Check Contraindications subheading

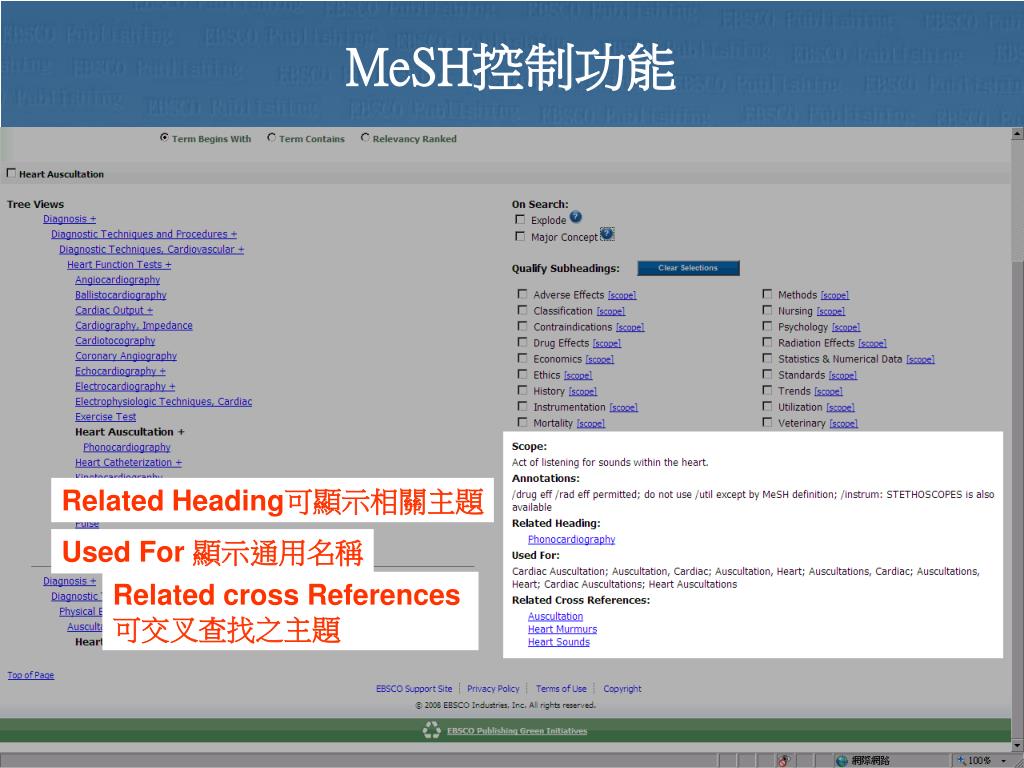pyautogui.click(x=522, y=326)
